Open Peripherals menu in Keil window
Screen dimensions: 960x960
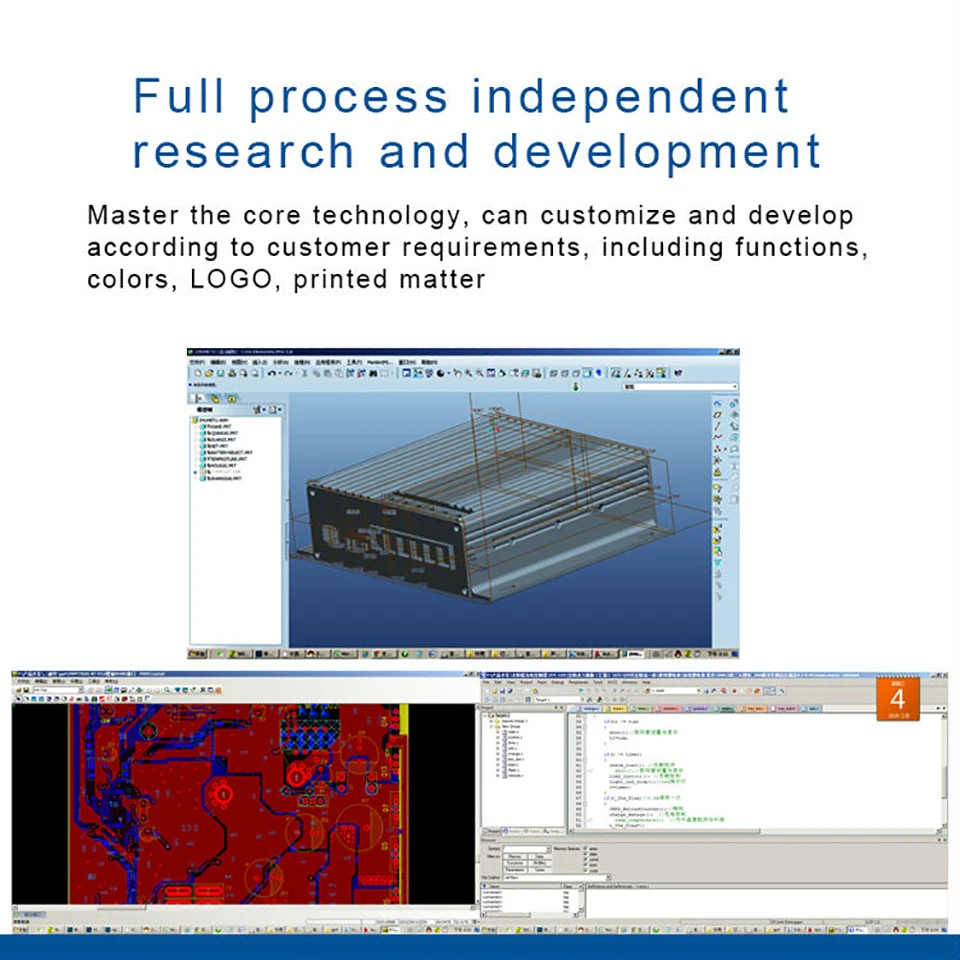click(x=579, y=682)
